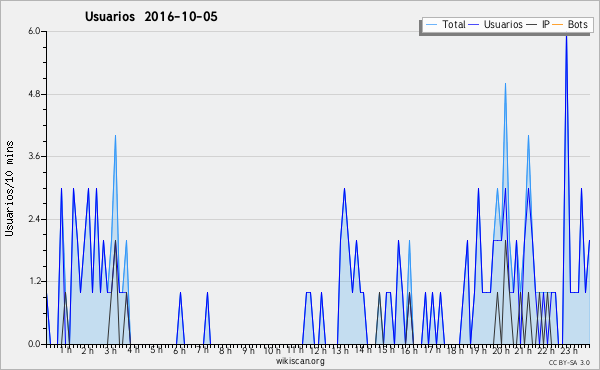600x370 pixels.
Task: Select the 'Bots' legend label
Action: pos(577,24)
